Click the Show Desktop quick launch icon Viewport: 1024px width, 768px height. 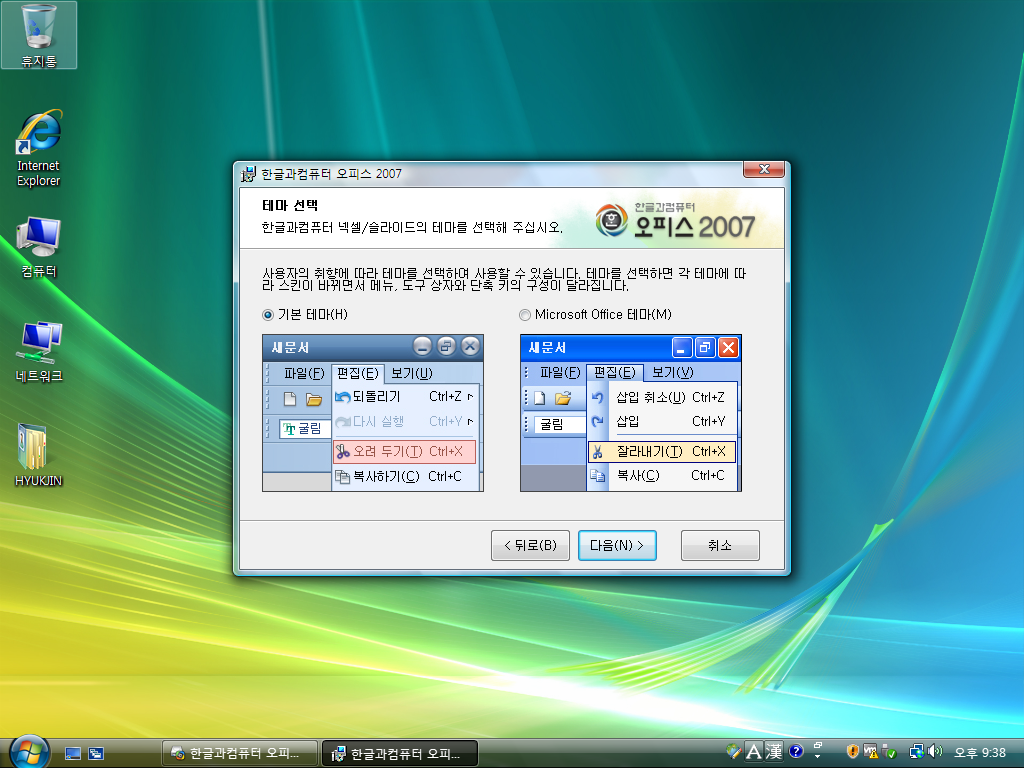pyautogui.click(x=73, y=754)
